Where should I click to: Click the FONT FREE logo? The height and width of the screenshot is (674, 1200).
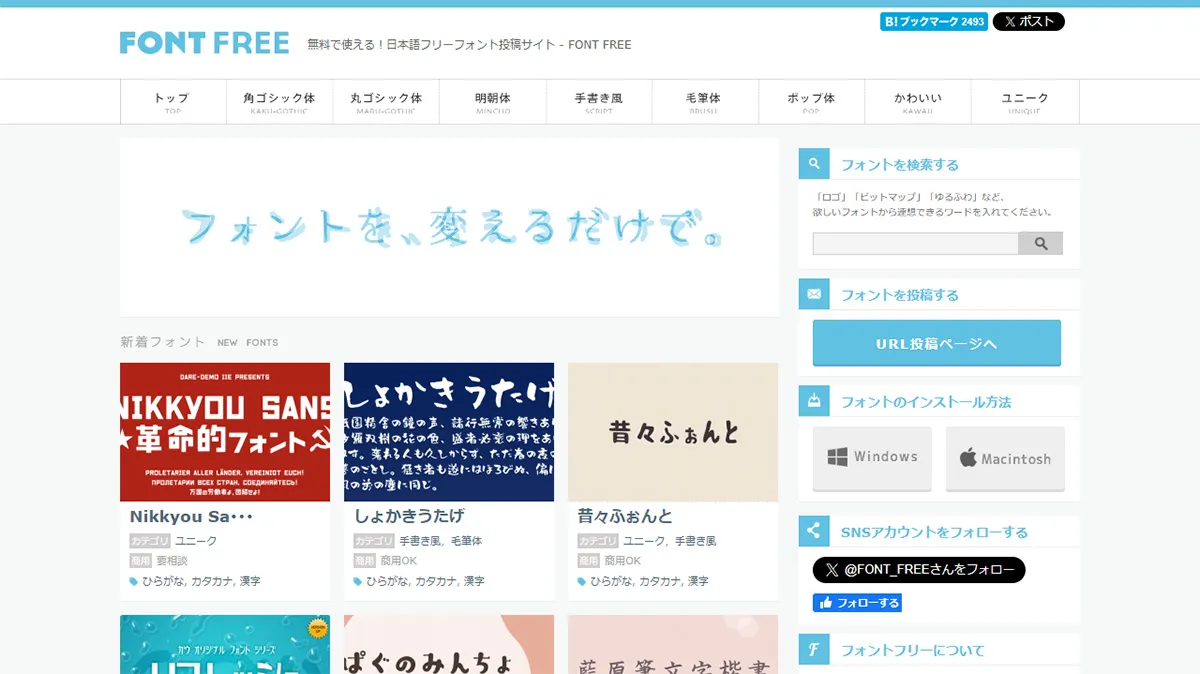tap(204, 43)
